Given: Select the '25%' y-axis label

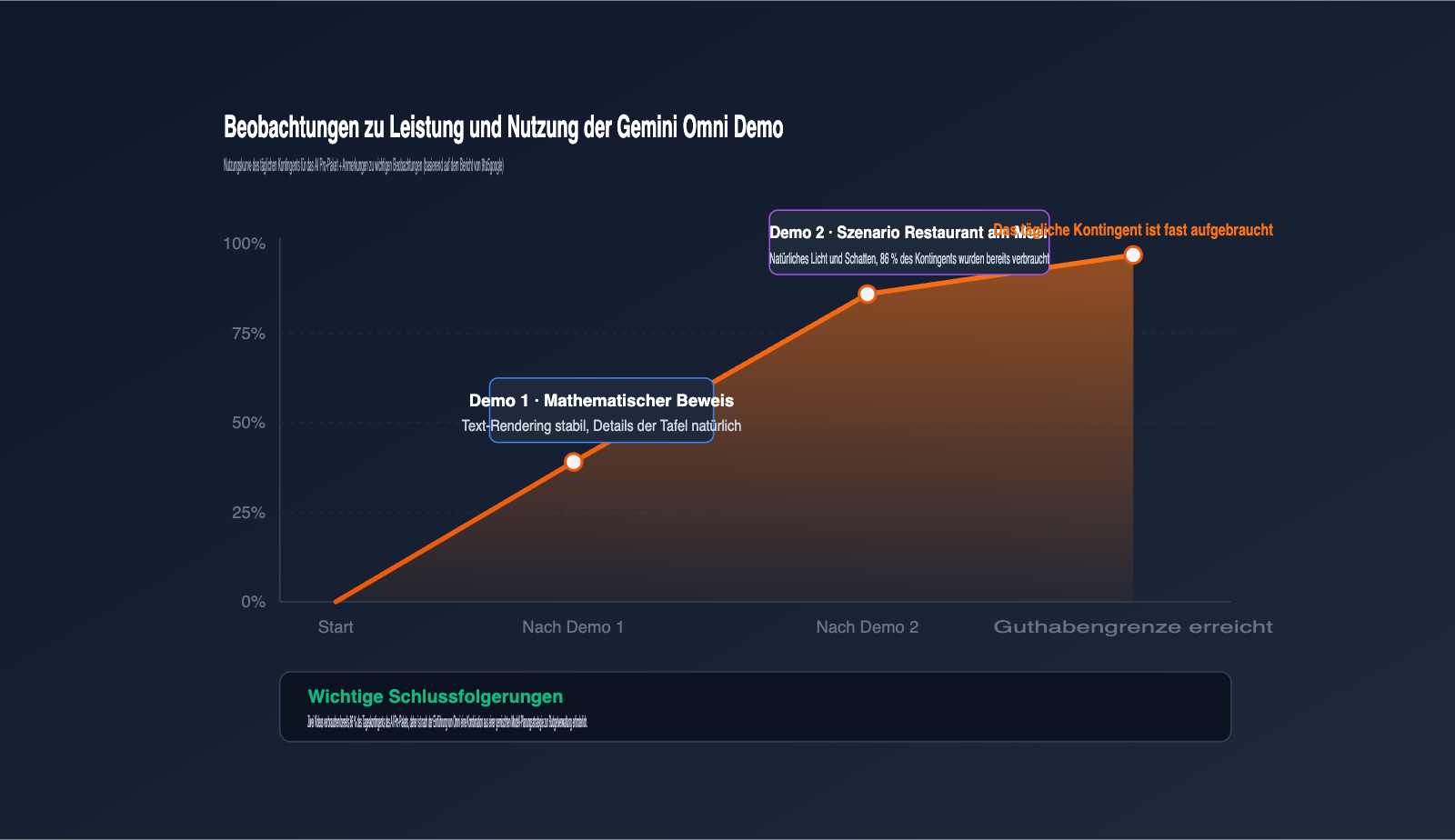Looking at the screenshot, I should (x=248, y=513).
